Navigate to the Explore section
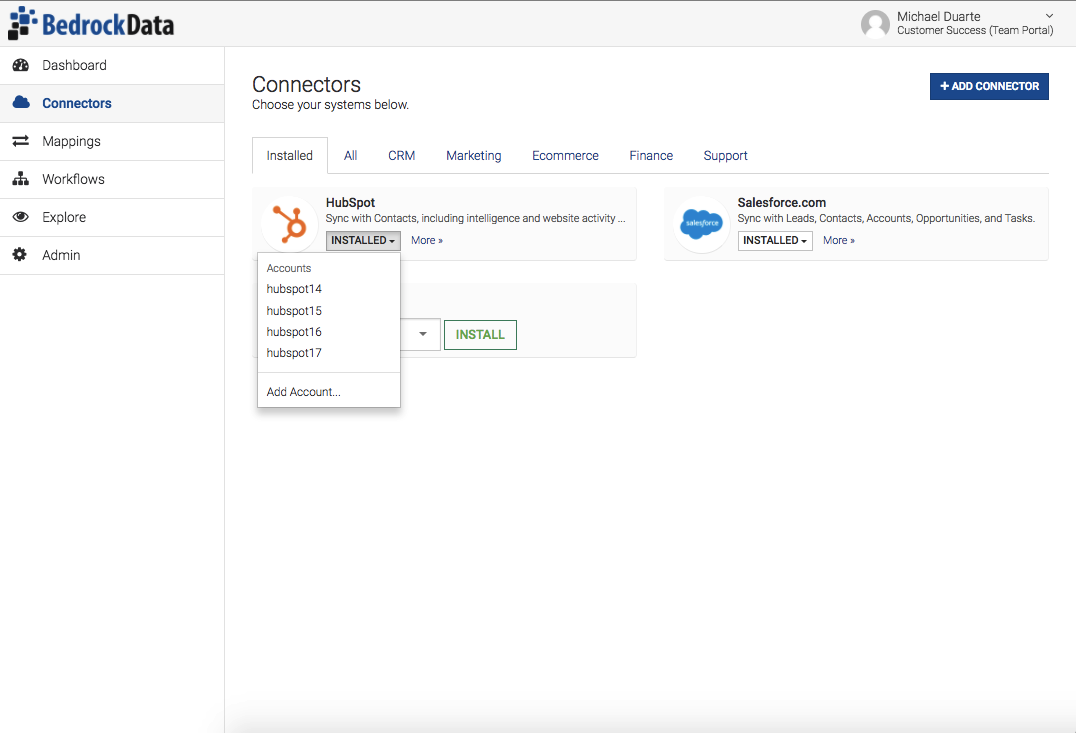The width and height of the screenshot is (1076, 733). pyautogui.click(x=113, y=218)
